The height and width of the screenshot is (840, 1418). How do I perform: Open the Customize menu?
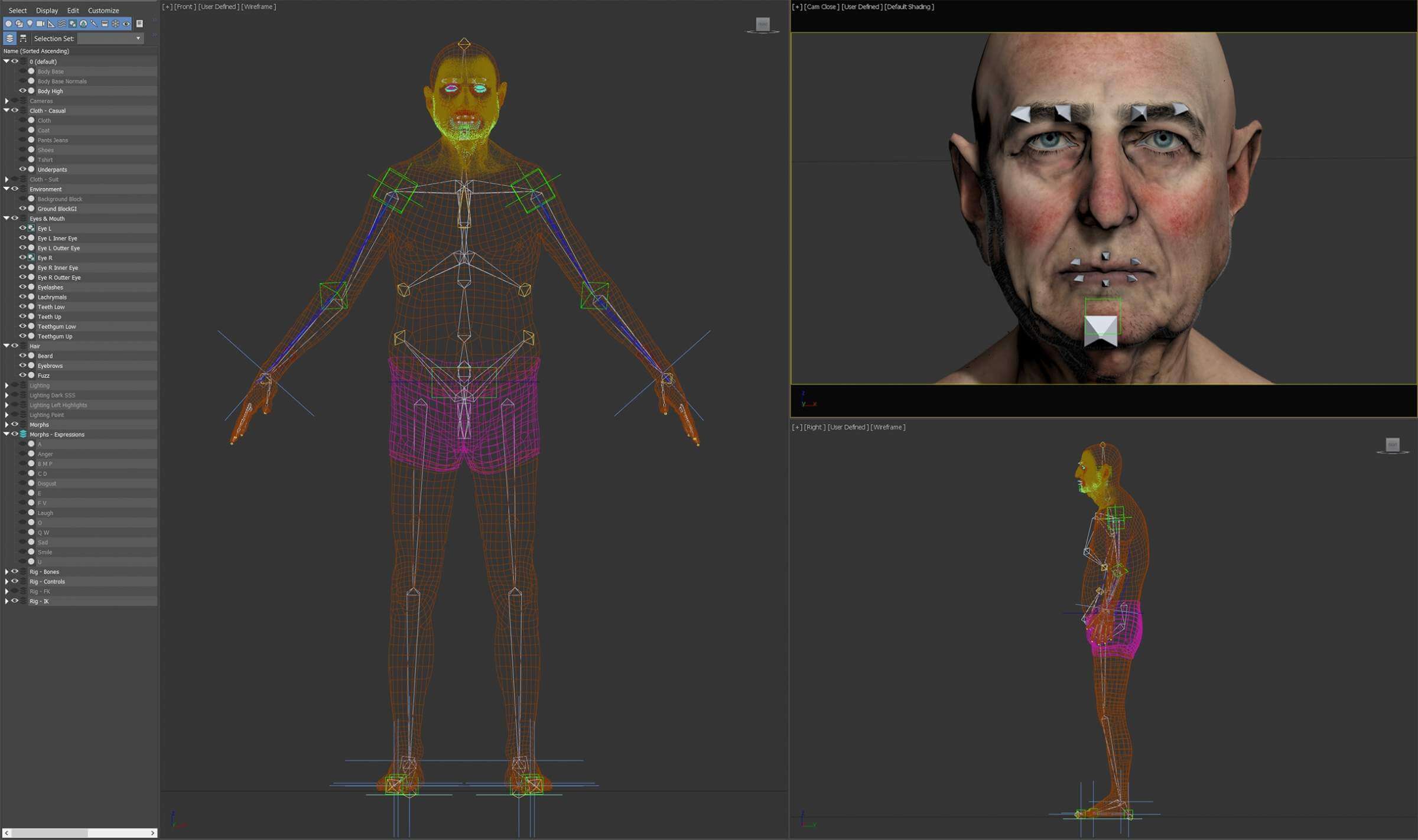click(x=103, y=11)
